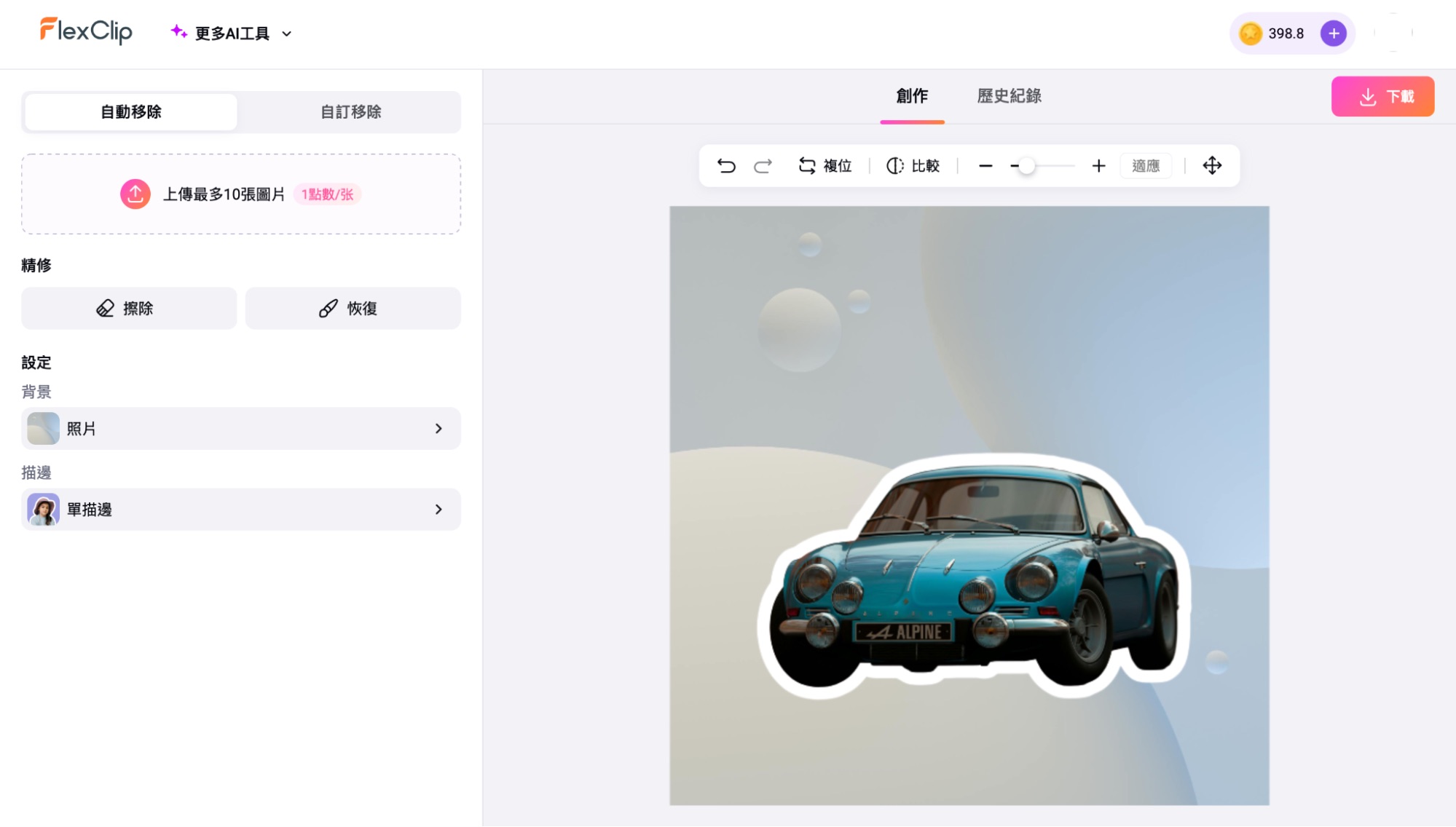Click the blue car on canvas

[976, 575]
